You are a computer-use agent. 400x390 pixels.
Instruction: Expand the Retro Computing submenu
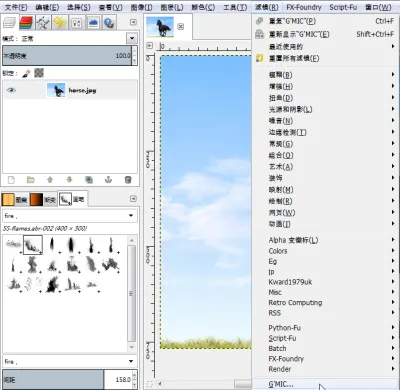(325, 303)
